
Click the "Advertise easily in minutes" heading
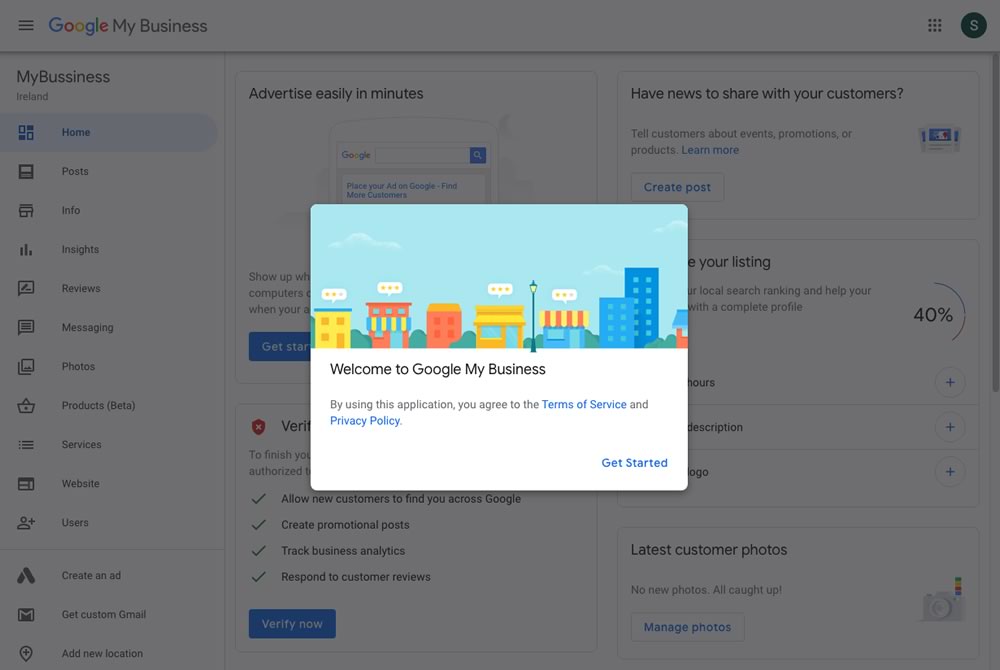point(336,94)
